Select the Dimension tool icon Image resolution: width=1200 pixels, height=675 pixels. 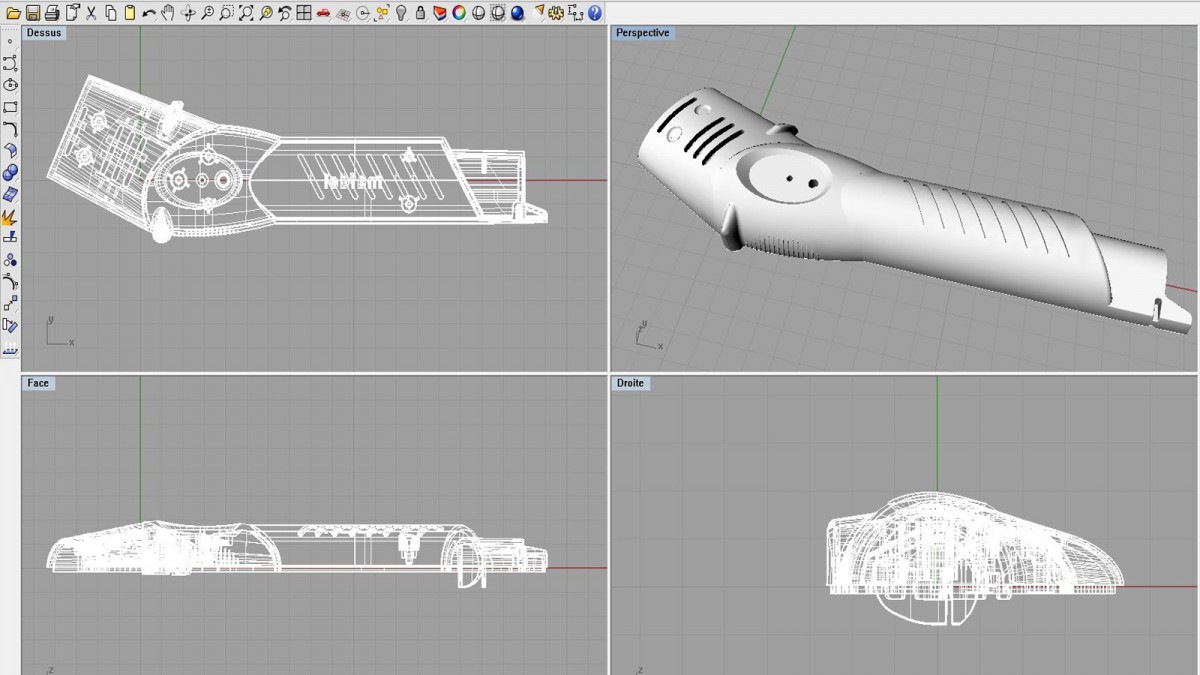coord(576,13)
